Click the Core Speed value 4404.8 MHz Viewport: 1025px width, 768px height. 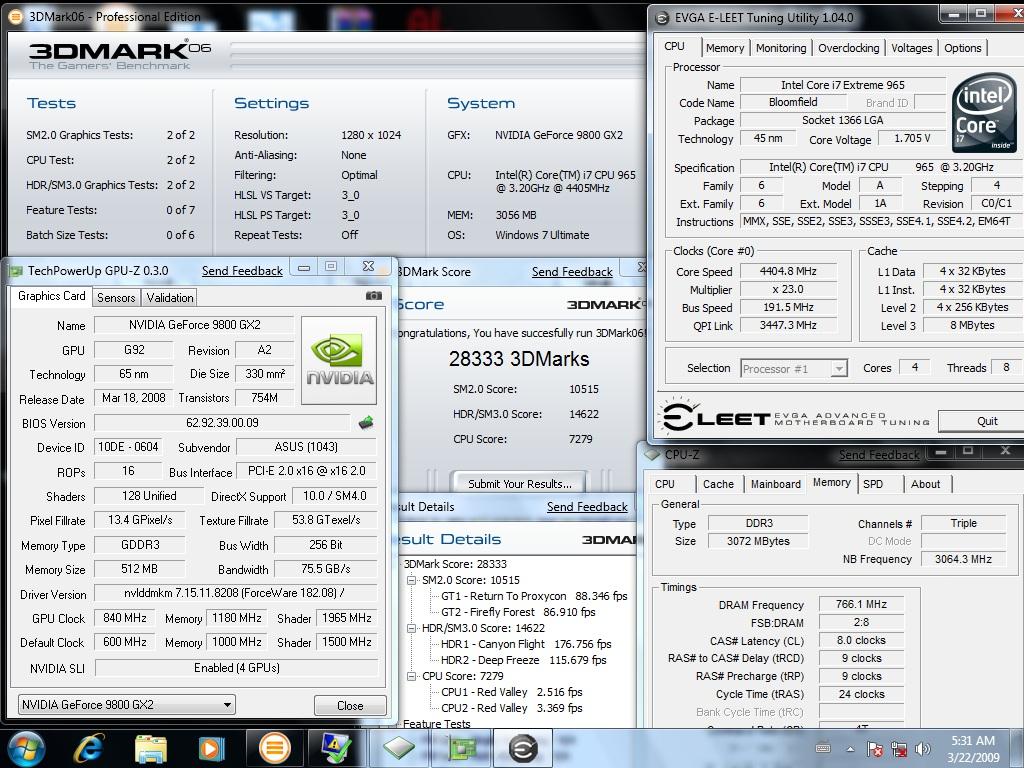(788, 271)
